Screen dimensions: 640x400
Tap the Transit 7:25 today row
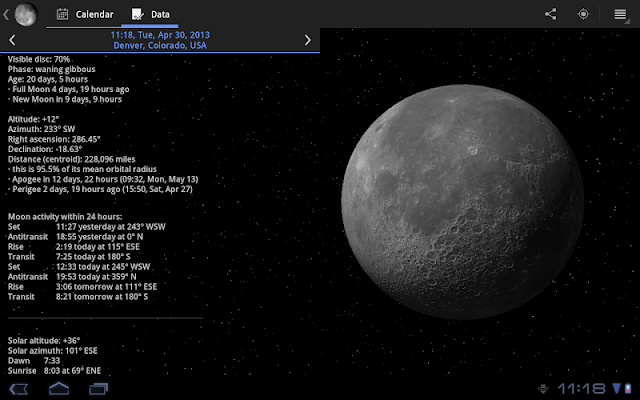69,257
